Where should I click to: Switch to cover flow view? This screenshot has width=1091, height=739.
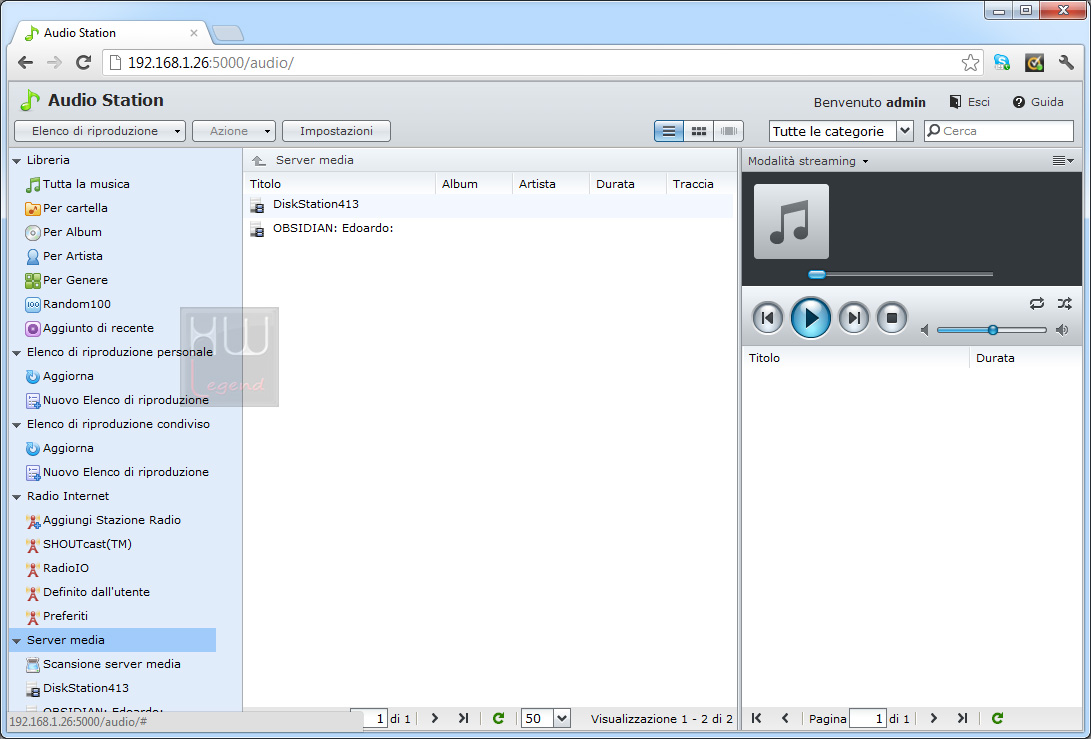(728, 131)
